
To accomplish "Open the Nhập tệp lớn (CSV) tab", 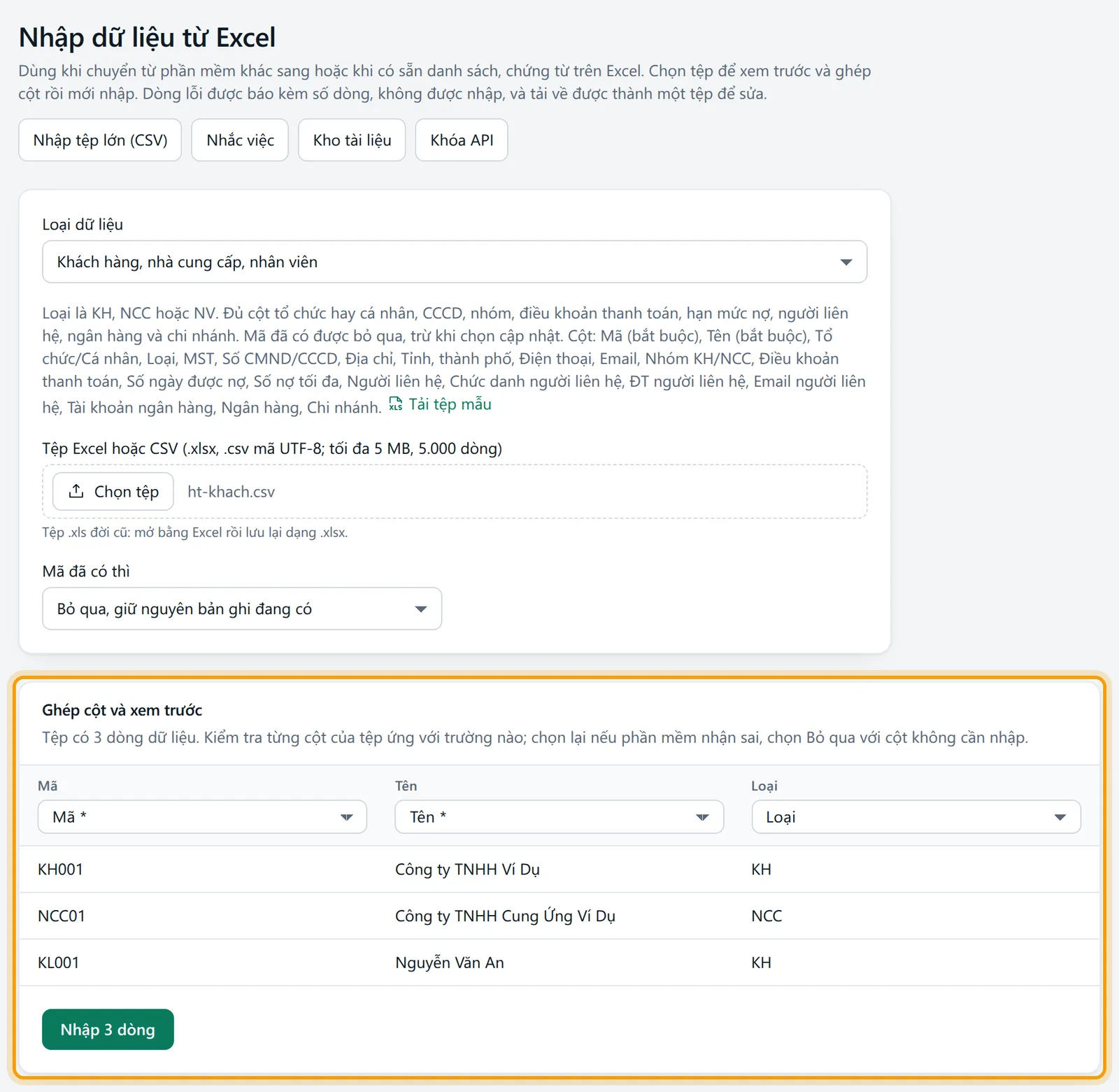I will (100, 140).
